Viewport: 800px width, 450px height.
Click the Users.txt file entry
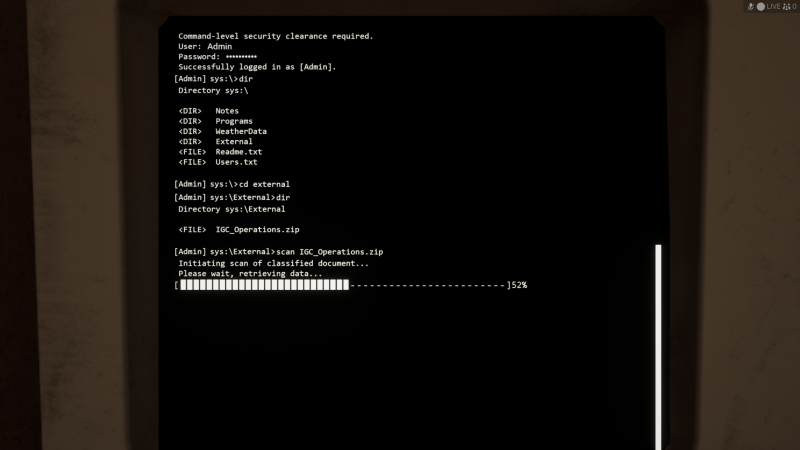[236, 161]
